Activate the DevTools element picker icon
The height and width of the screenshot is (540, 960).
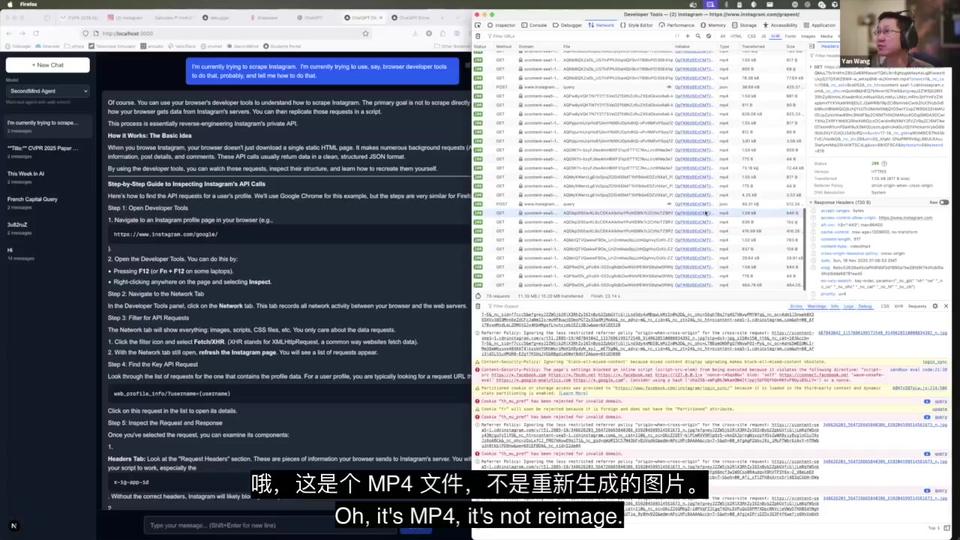(478, 25)
